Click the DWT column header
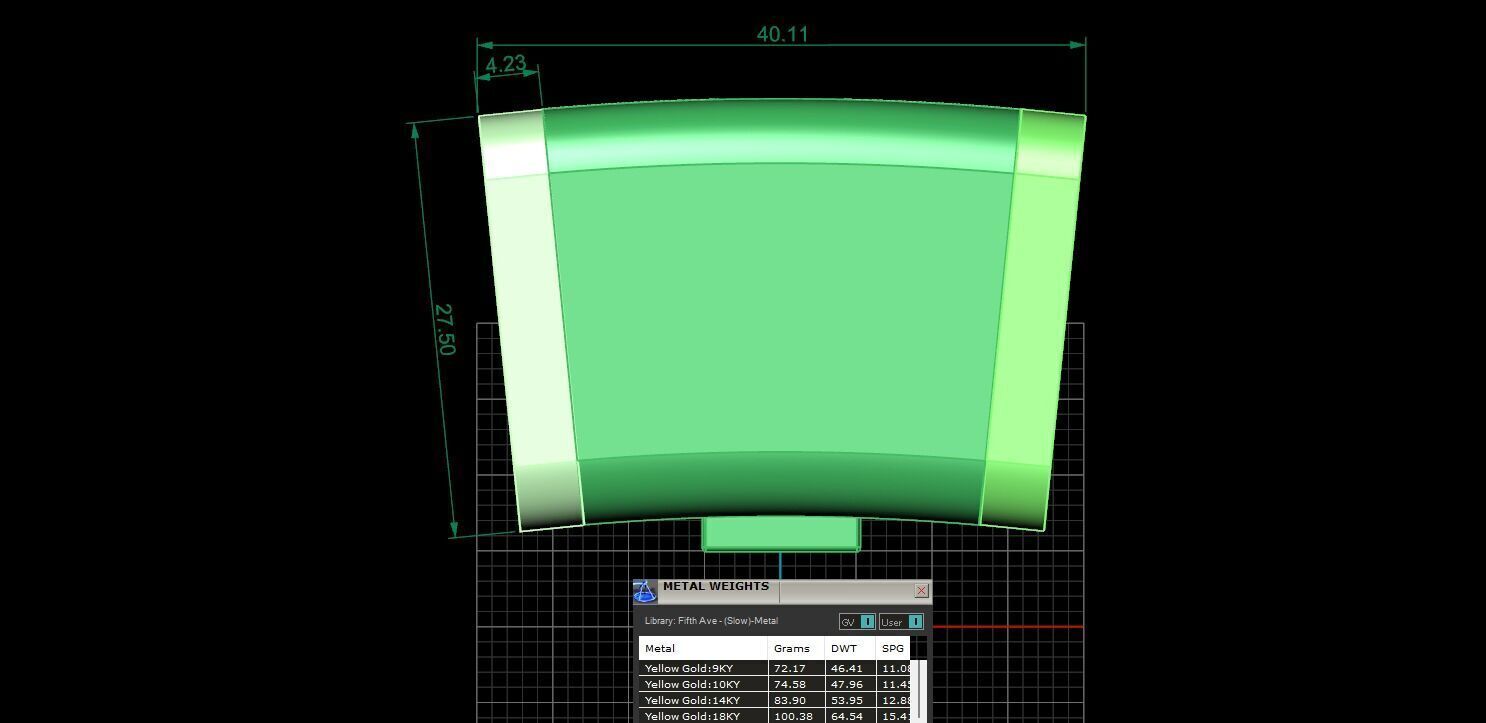 coord(851,648)
